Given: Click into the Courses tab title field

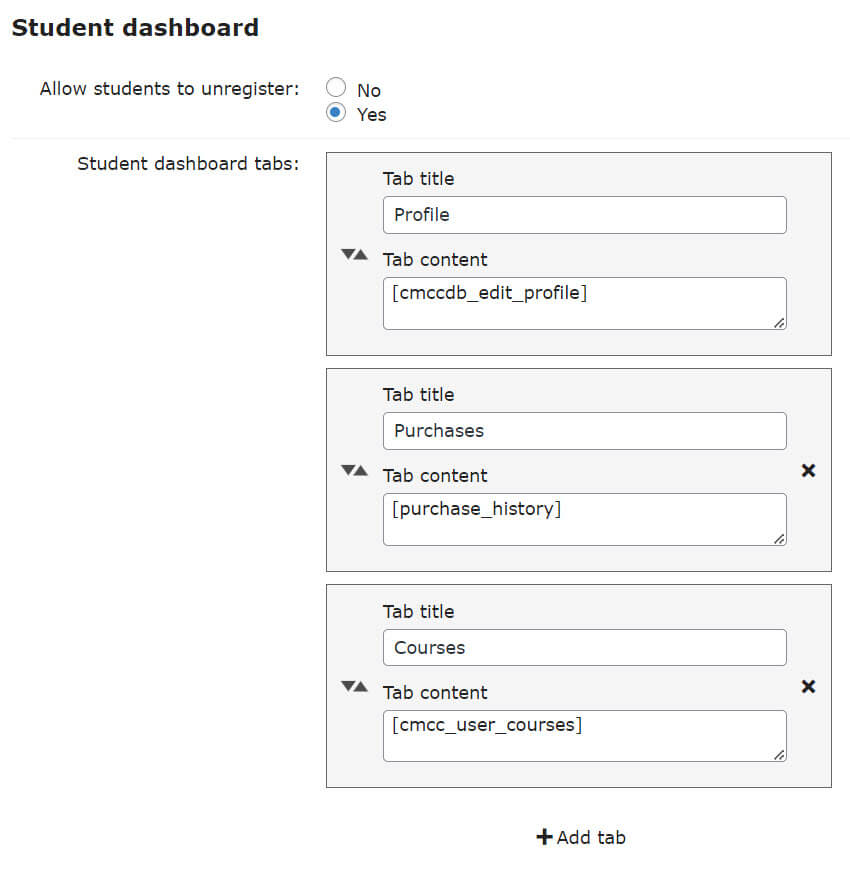Looking at the screenshot, I should coord(584,647).
